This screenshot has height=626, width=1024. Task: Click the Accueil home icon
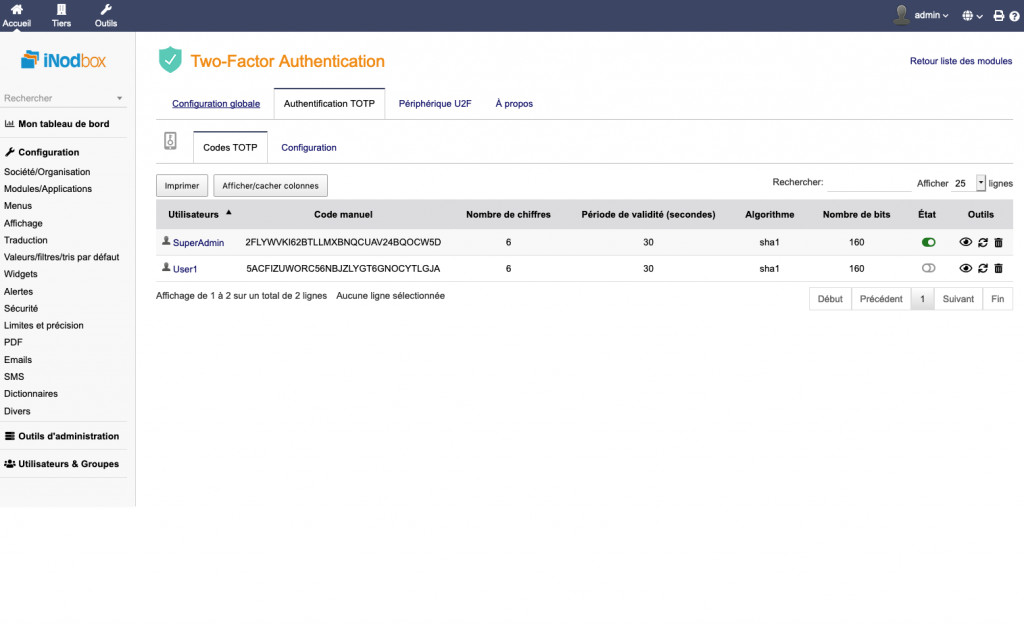[17, 10]
